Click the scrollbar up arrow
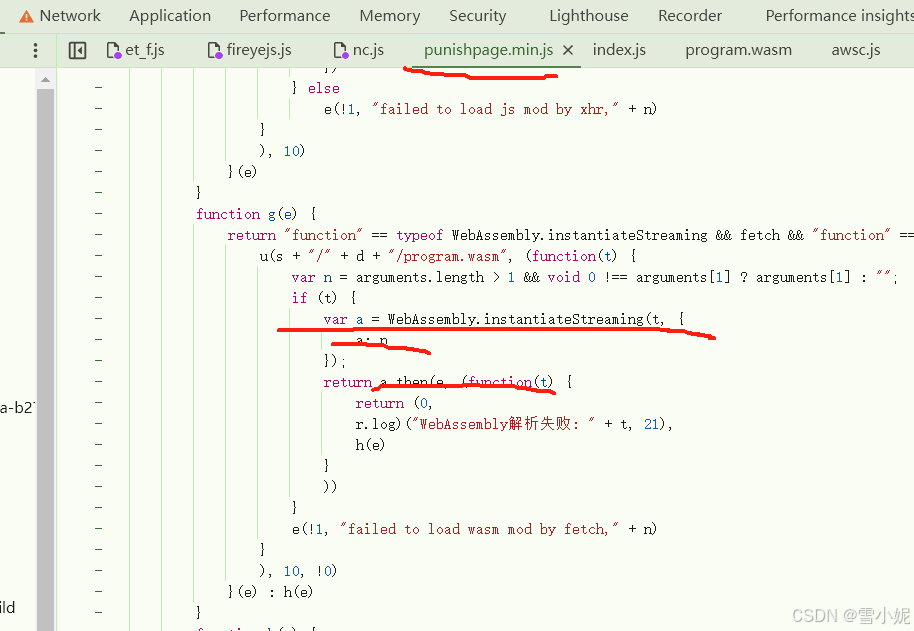 point(45,80)
